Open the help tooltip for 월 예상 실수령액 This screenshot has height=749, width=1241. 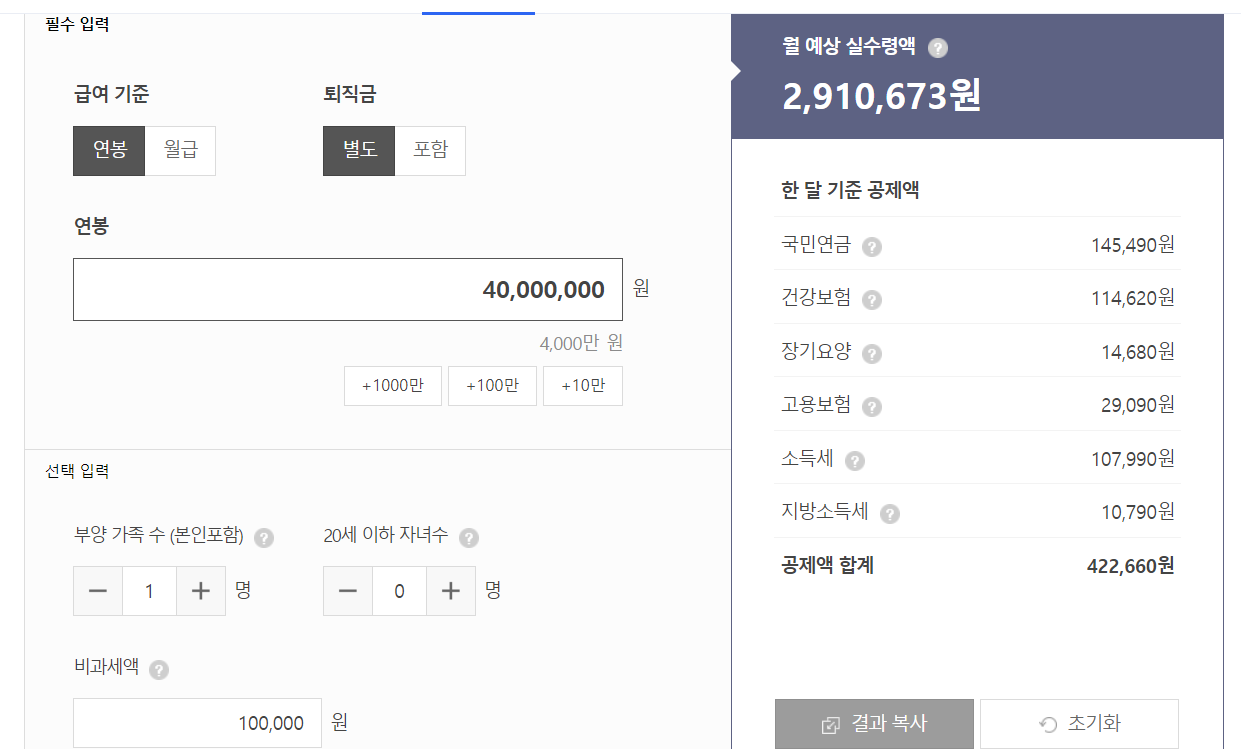pos(937,47)
